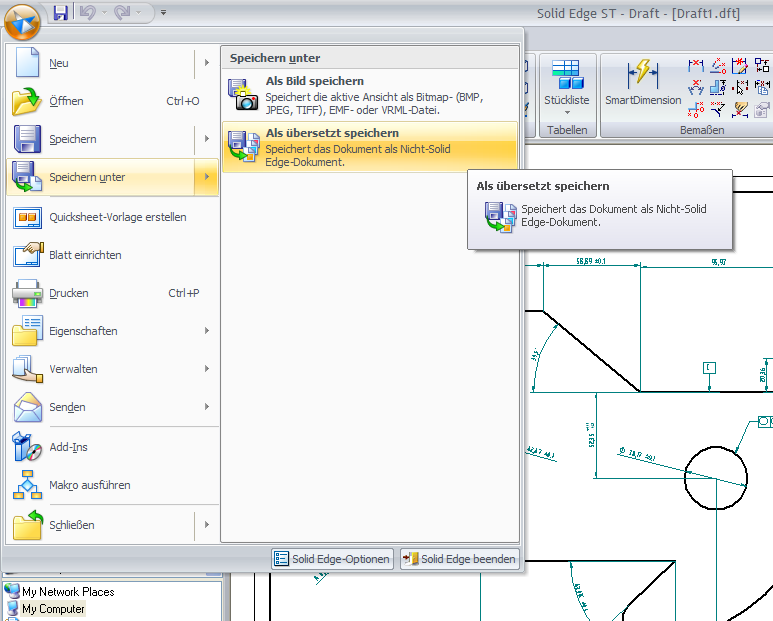
Task: Choose Als Bild speichern option
Action: coord(370,94)
